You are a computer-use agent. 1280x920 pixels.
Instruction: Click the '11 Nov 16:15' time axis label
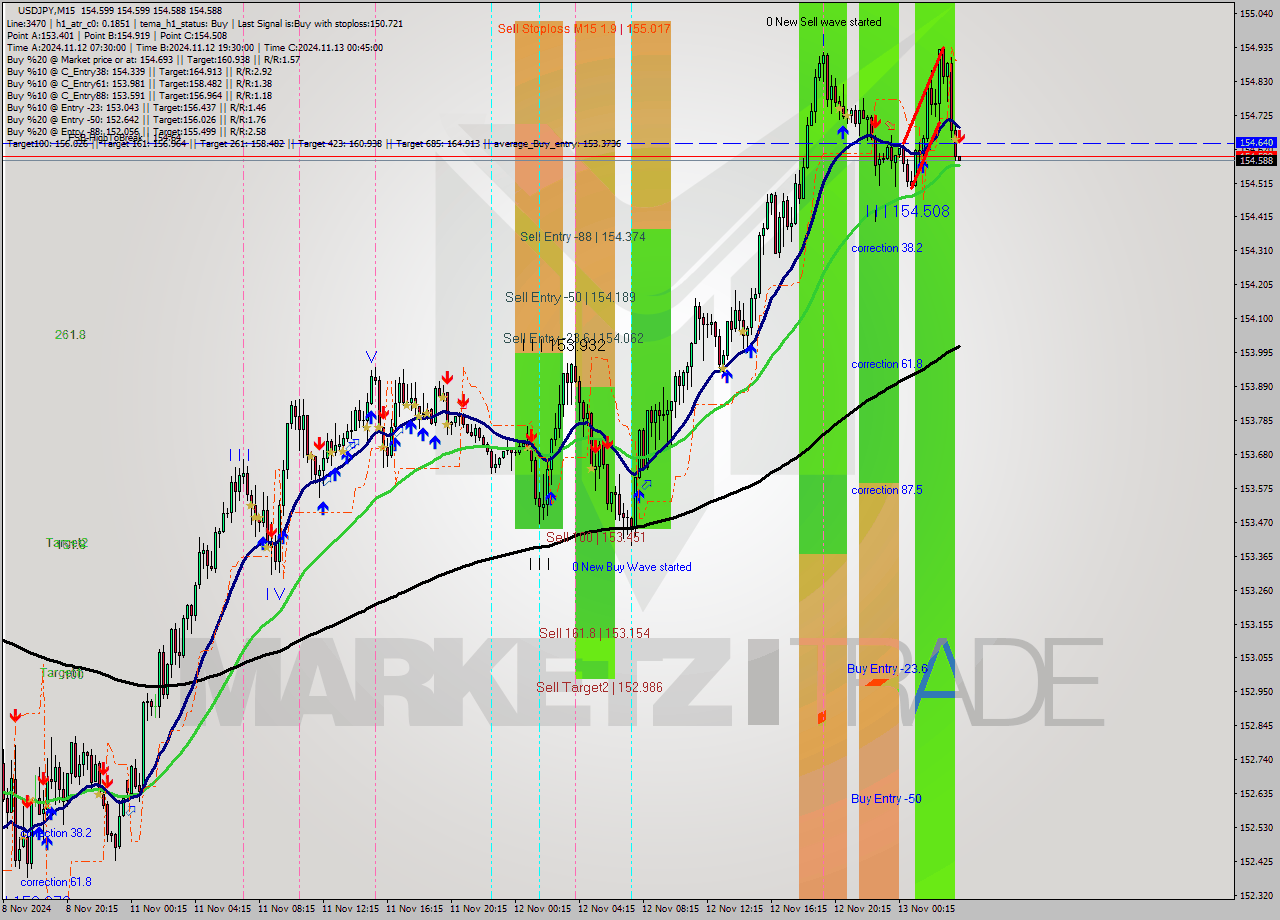tap(415, 909)
